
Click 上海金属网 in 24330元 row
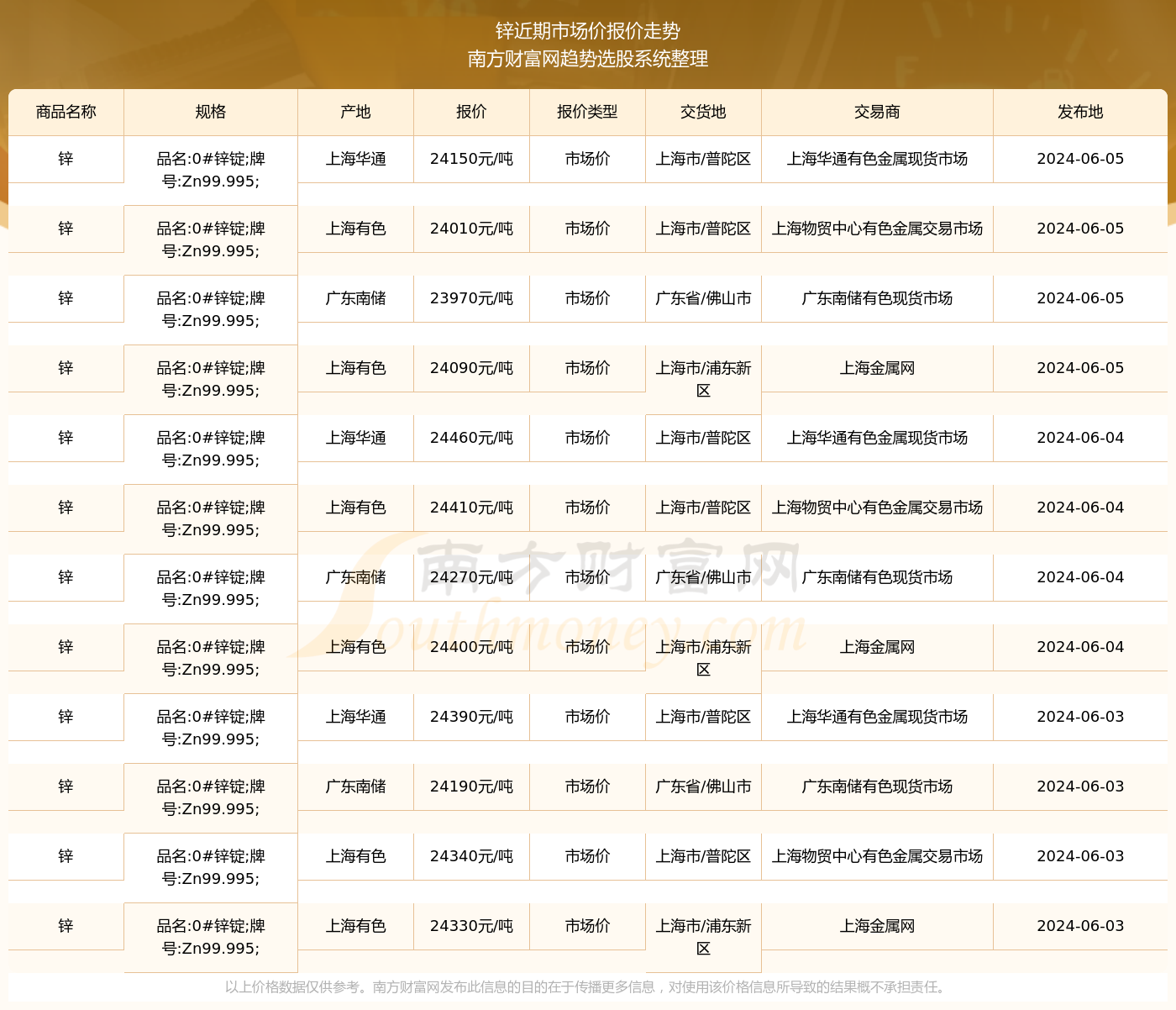(877, 926)
